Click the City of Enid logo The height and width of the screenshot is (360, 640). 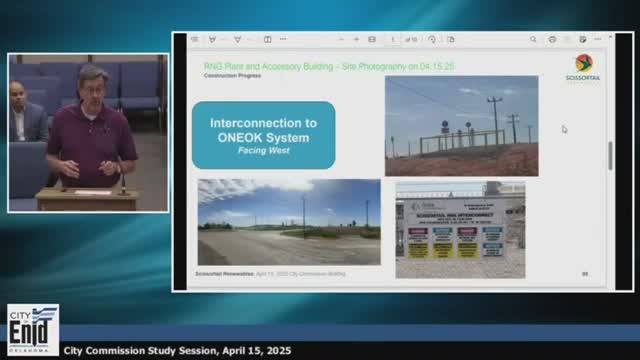pyautogui.click(x=33, y=330)
